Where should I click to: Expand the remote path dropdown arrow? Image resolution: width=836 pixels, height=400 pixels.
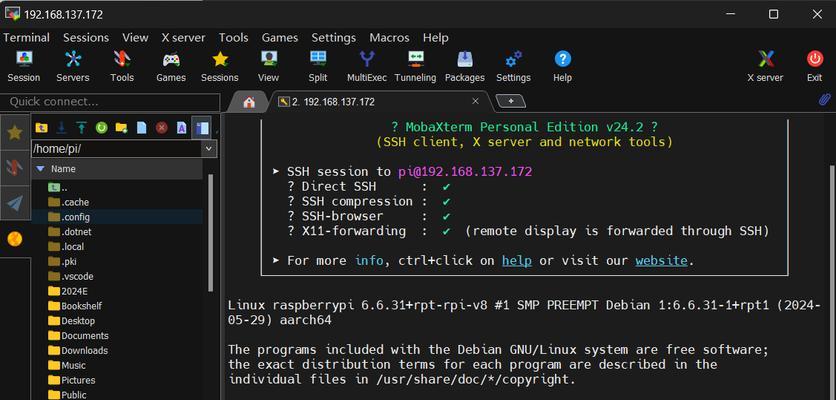pos(210,149)
